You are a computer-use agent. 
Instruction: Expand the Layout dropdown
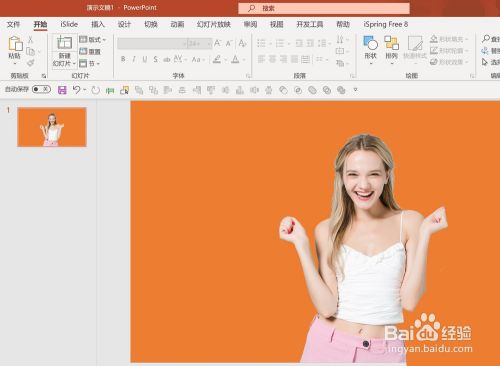[x=93, y=40]
